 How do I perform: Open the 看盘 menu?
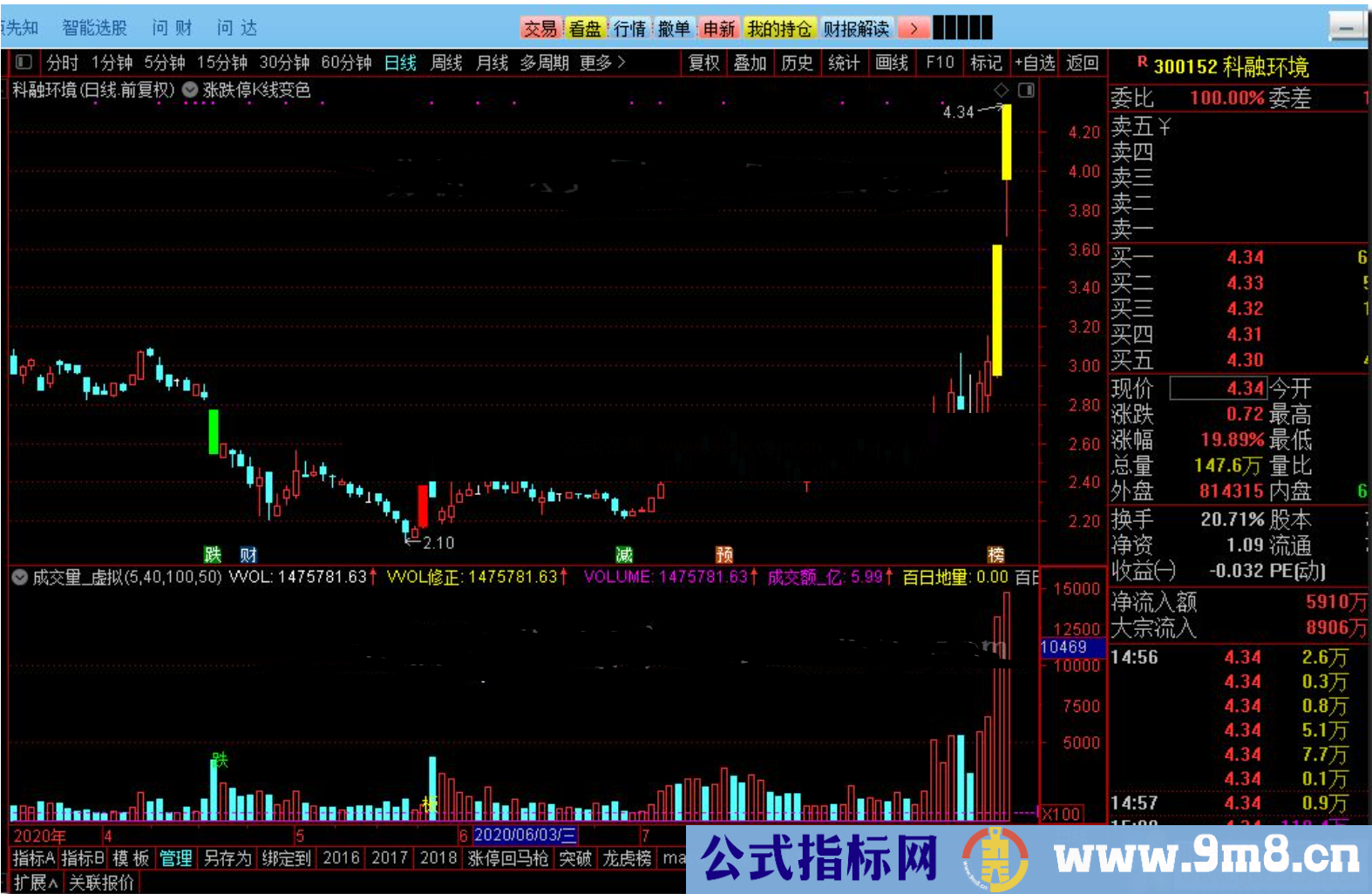[585, 29]
